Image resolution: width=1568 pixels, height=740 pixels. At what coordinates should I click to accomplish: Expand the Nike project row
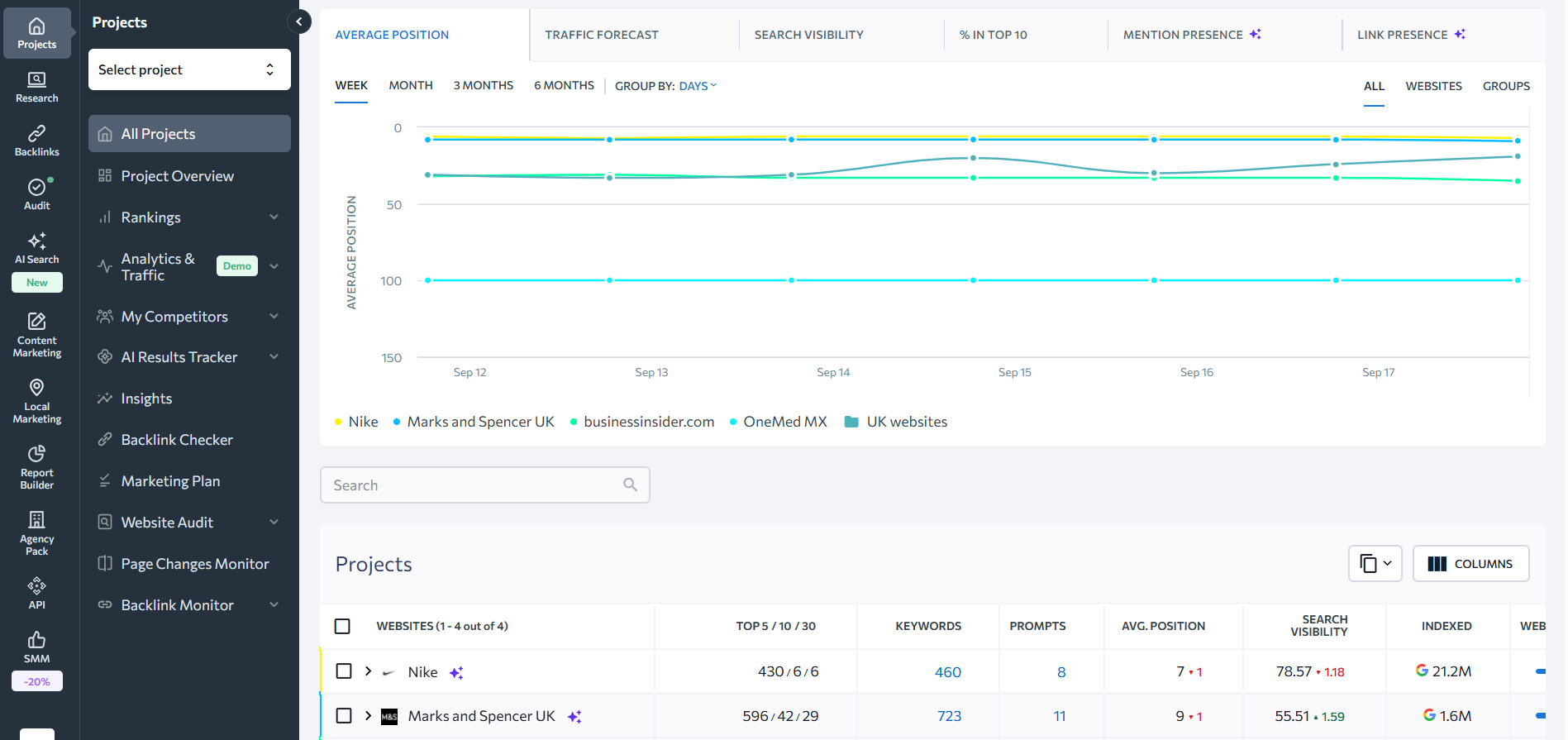[369, 671]
